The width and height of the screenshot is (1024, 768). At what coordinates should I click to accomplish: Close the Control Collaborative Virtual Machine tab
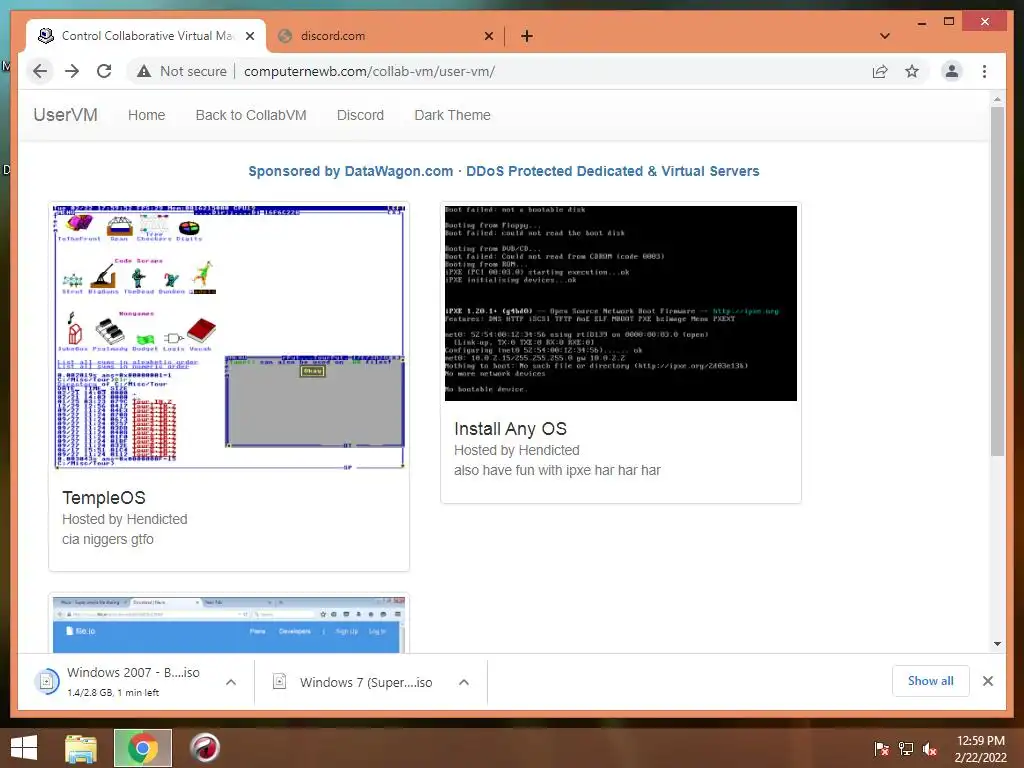[x=249, y=36]
